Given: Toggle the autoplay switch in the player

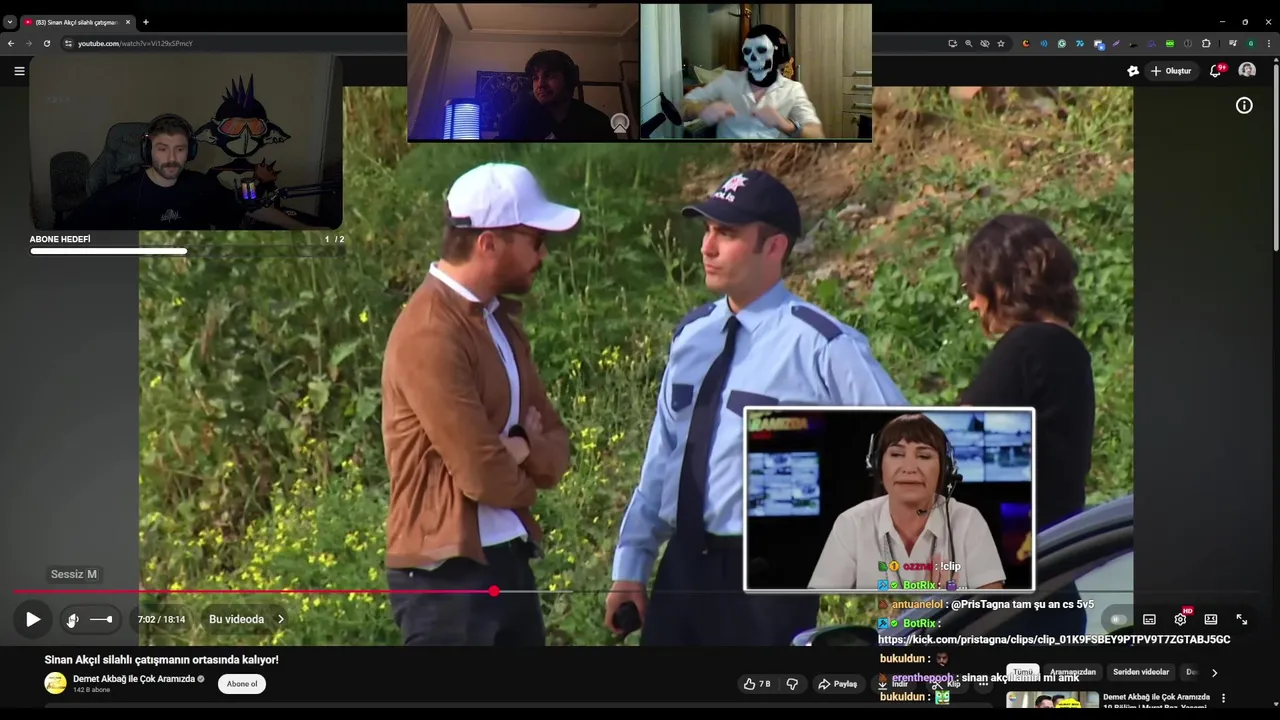Looking at the screenshot, I should [x=1117, y=620].
